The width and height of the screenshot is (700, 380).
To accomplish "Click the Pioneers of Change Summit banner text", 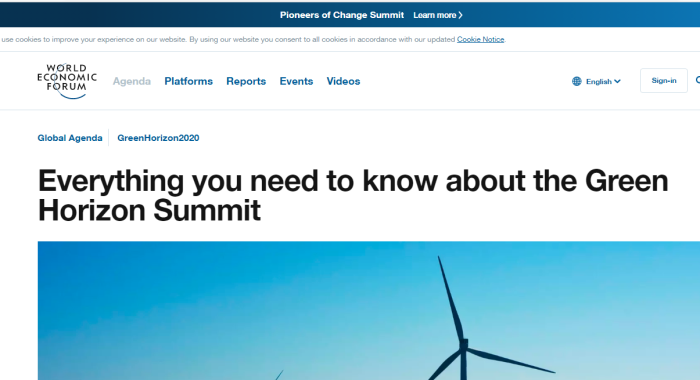I will 342,15.
